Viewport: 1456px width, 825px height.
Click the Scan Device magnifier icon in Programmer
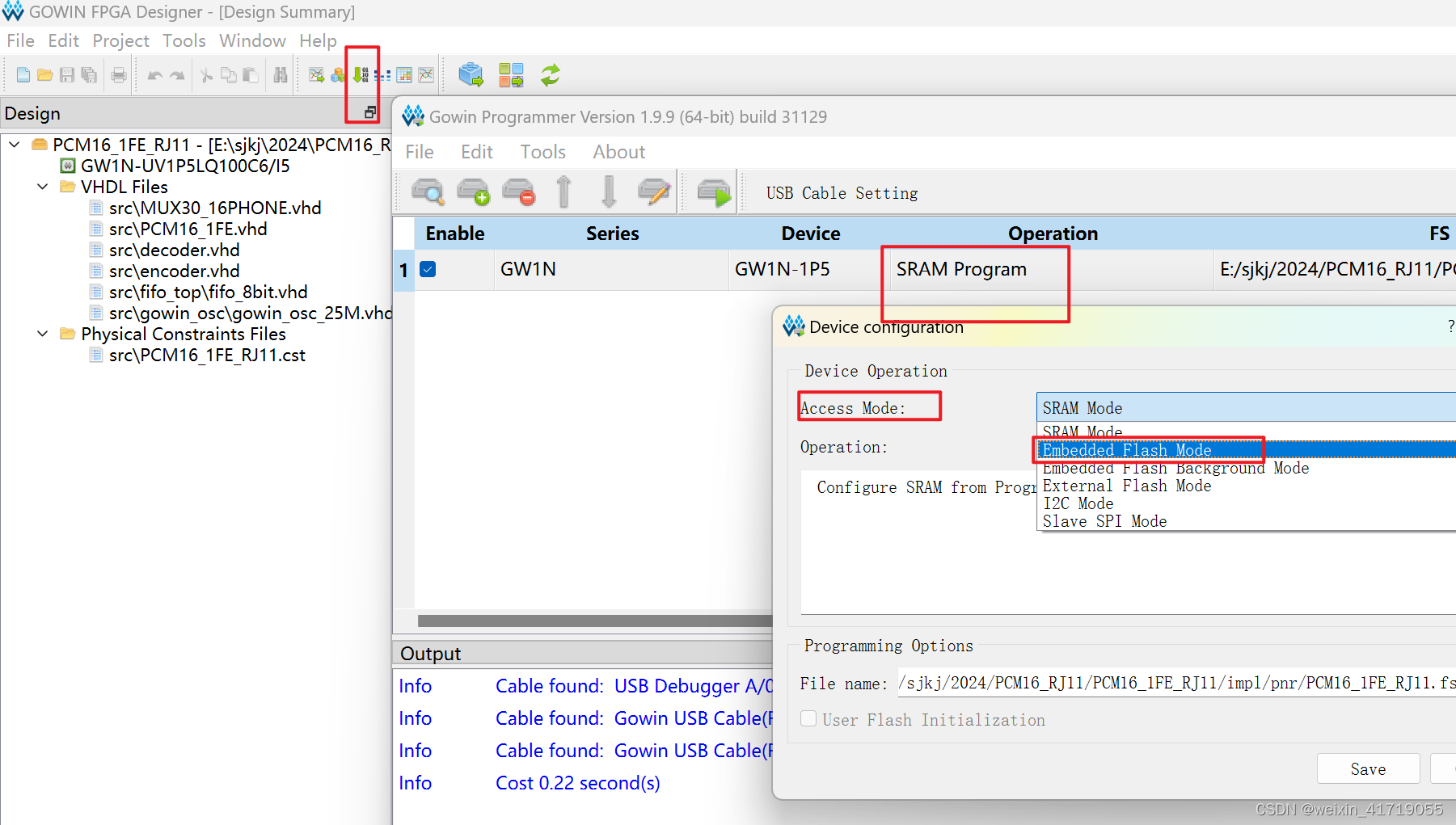(428, 192)
